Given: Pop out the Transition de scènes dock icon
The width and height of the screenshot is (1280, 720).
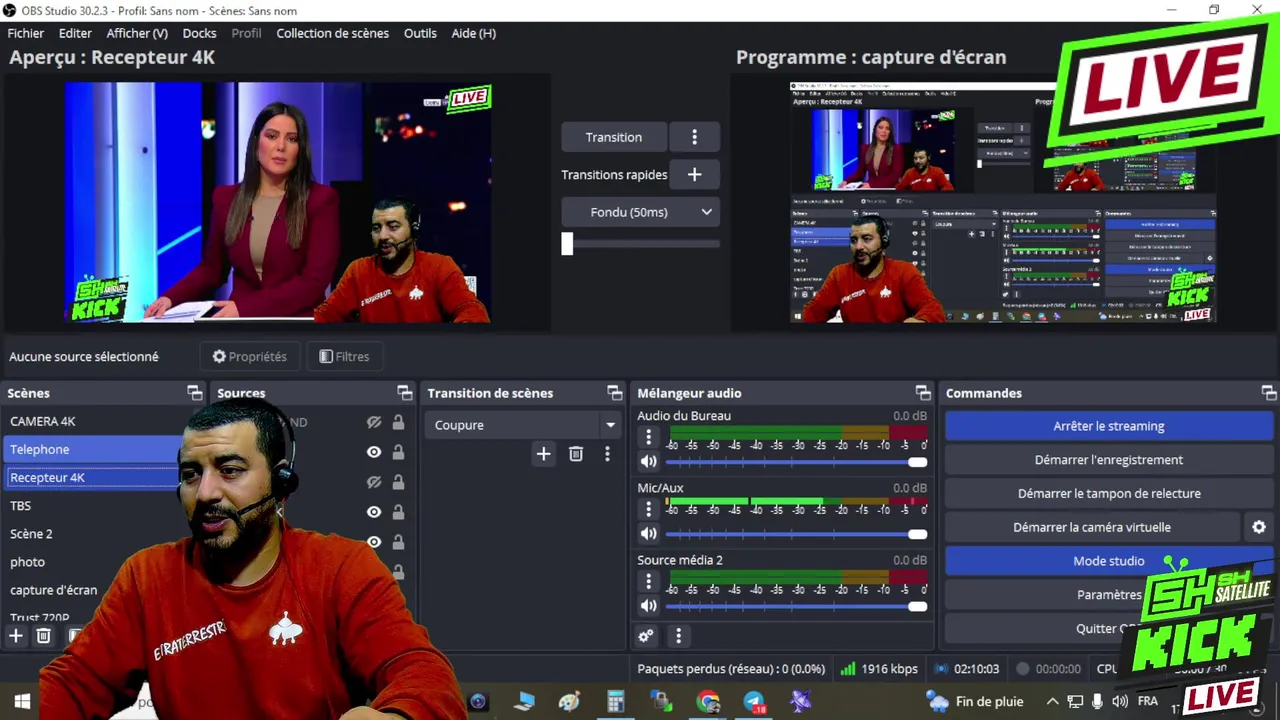Looking at the screenshot, I should [x=614, y=393].
